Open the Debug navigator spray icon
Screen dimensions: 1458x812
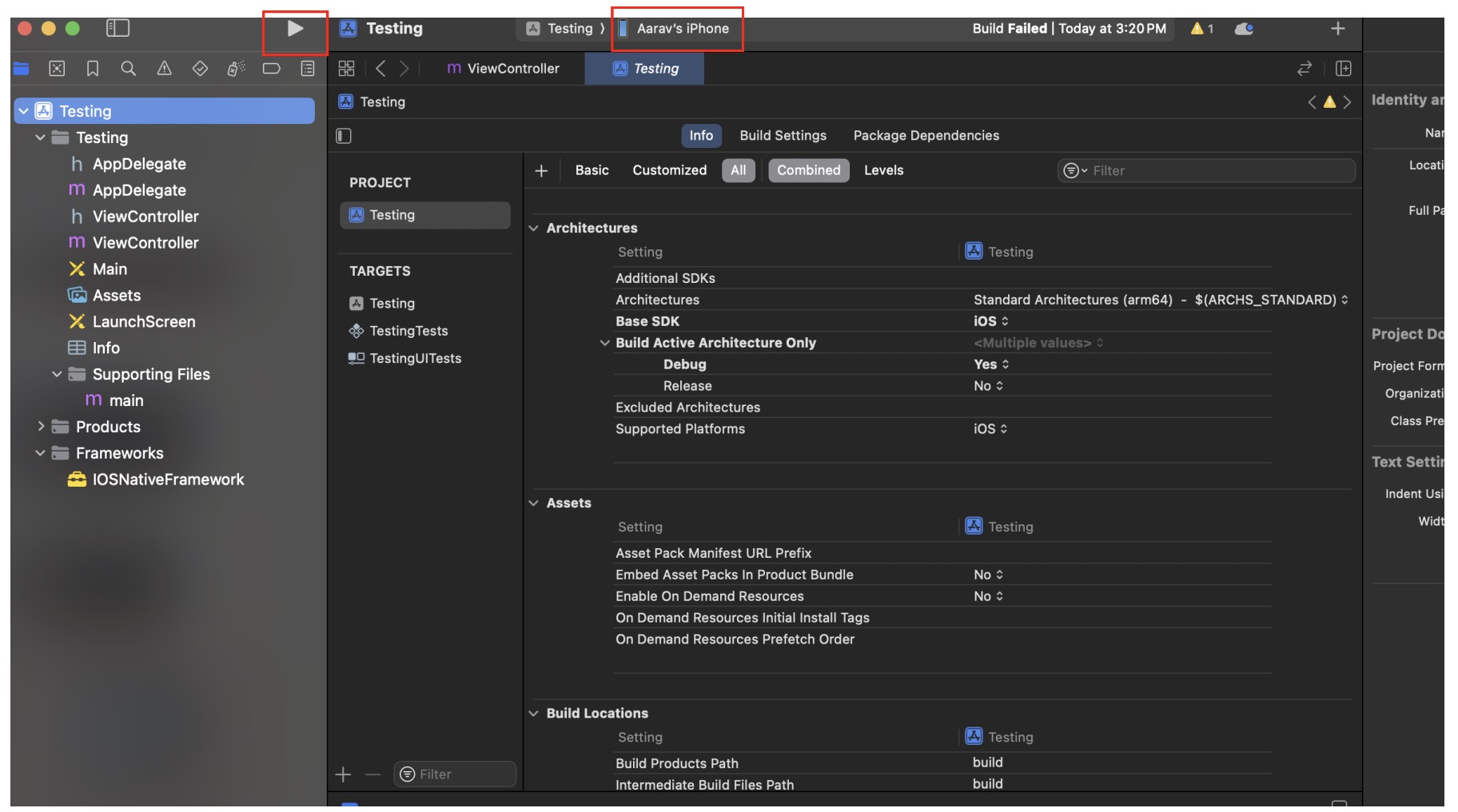(234, 69)
